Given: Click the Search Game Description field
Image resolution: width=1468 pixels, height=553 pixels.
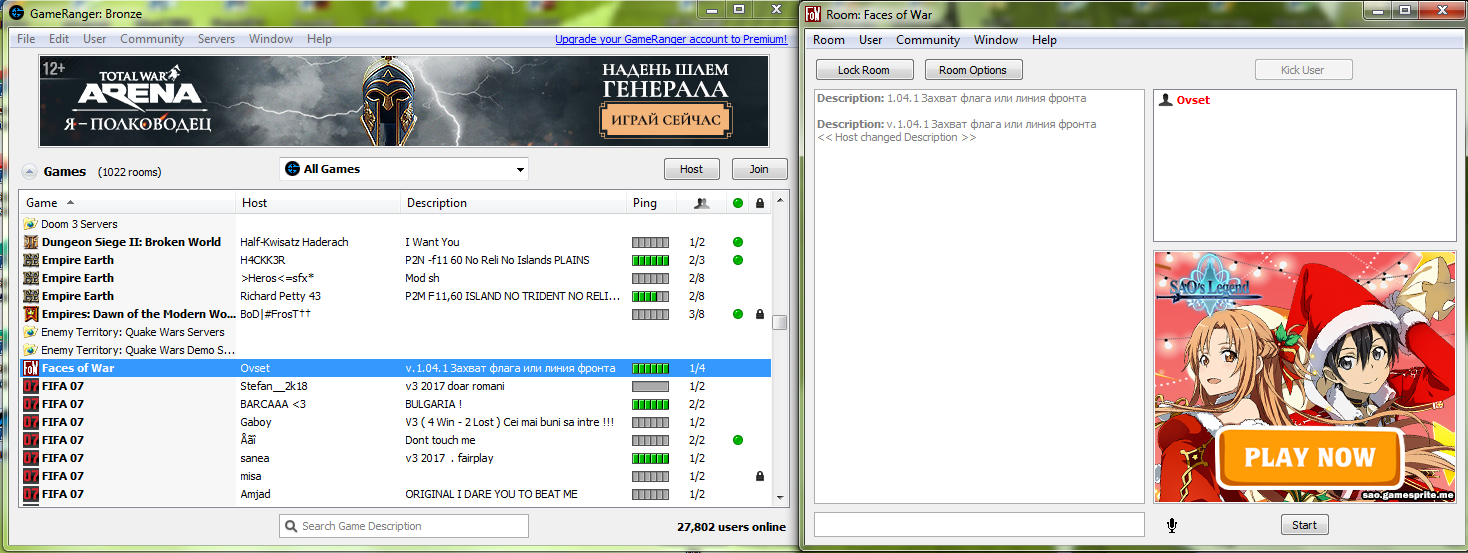Looking at the screenshot, I should pos(404,526).
